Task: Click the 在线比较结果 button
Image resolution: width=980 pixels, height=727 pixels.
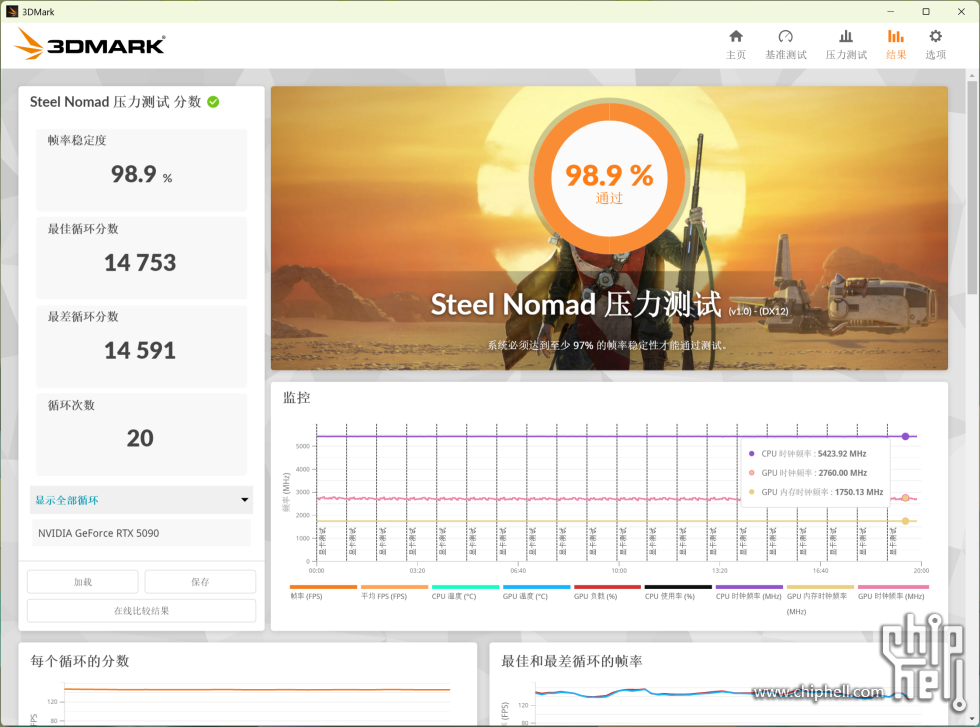Action: coord(141,611)
